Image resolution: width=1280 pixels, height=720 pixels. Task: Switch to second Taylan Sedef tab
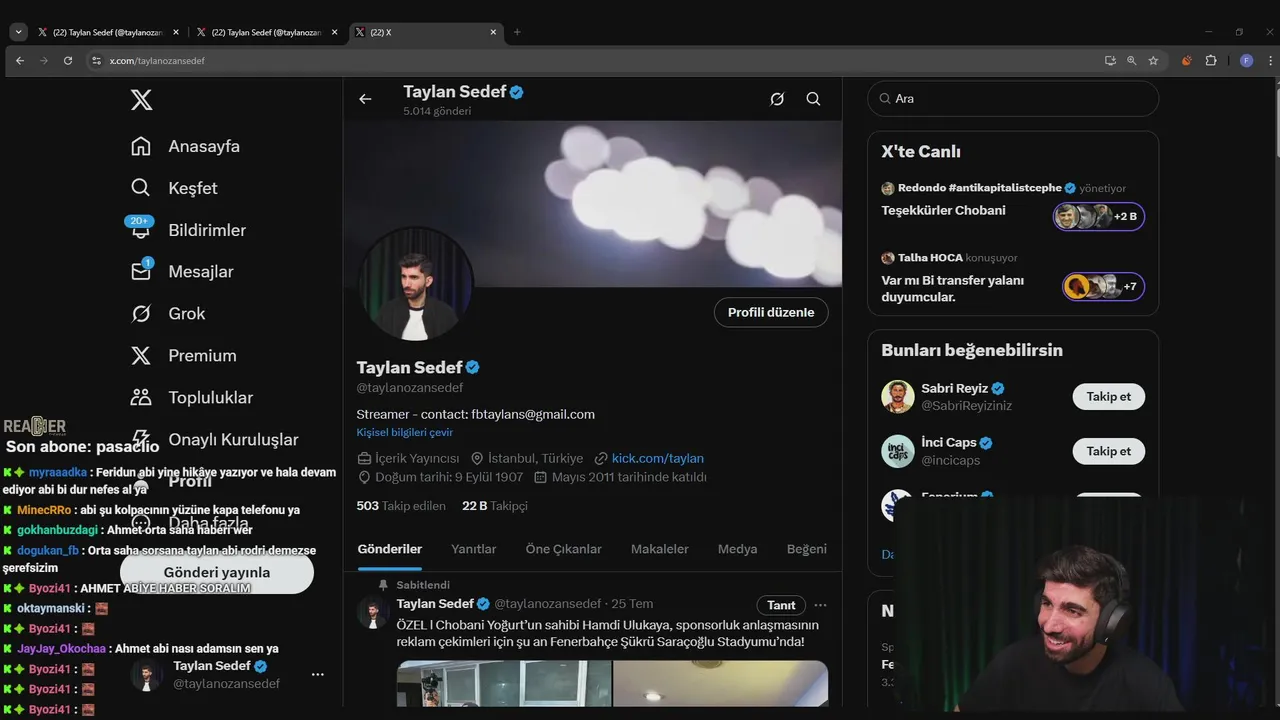pyautogui.click(x=267, y=32)
